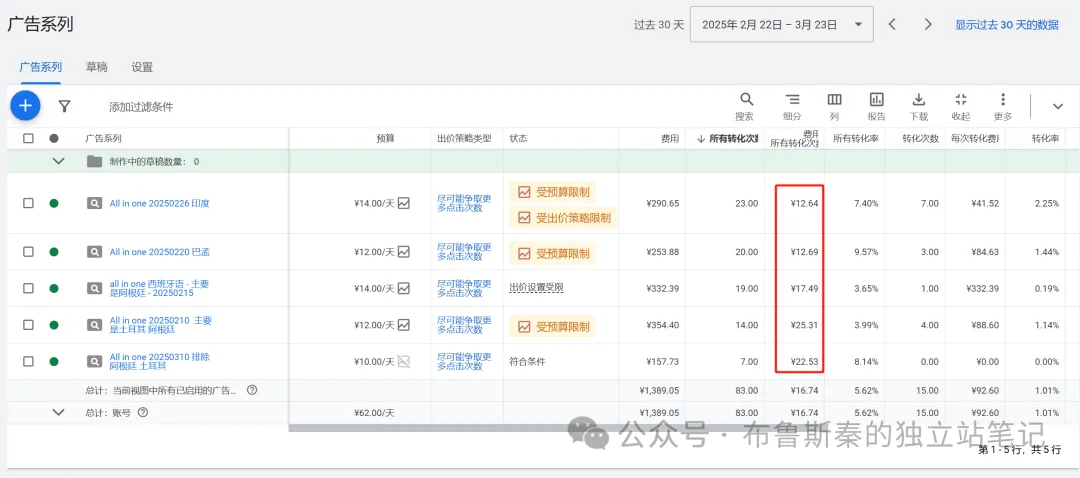This screenshot has height=478, width=1080.
Task: Click 受预算限制 badge for 巴孟 campaign
Action: [x=552, y=253]
